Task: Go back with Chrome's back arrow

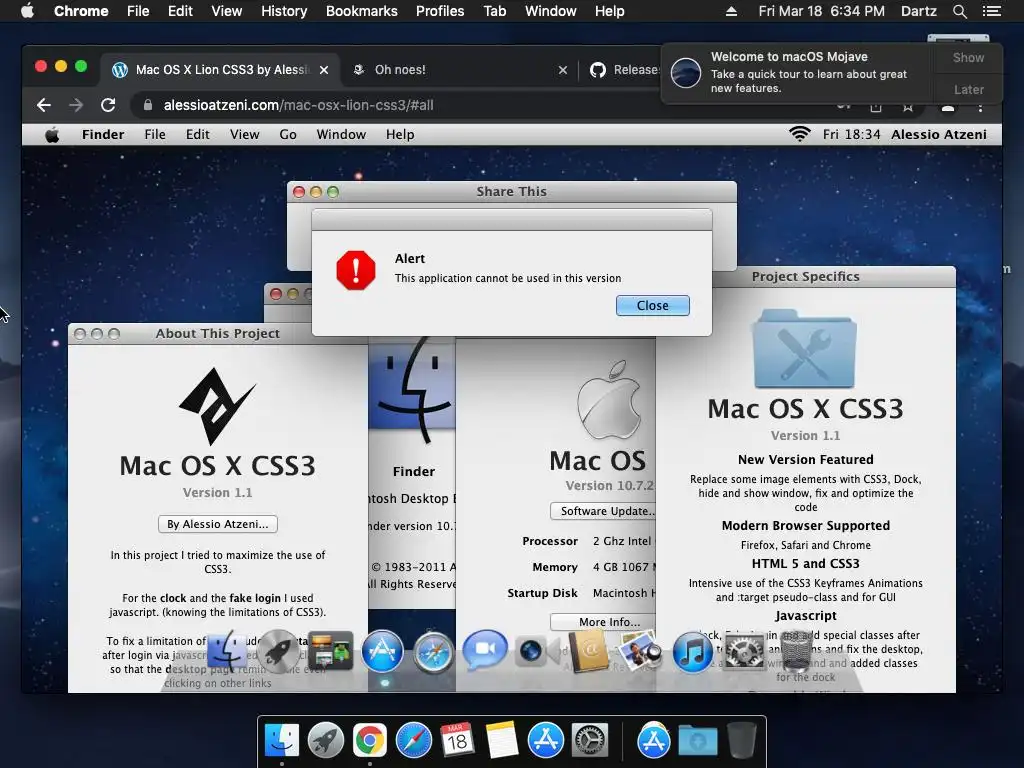Action: (x=44, y=105)
